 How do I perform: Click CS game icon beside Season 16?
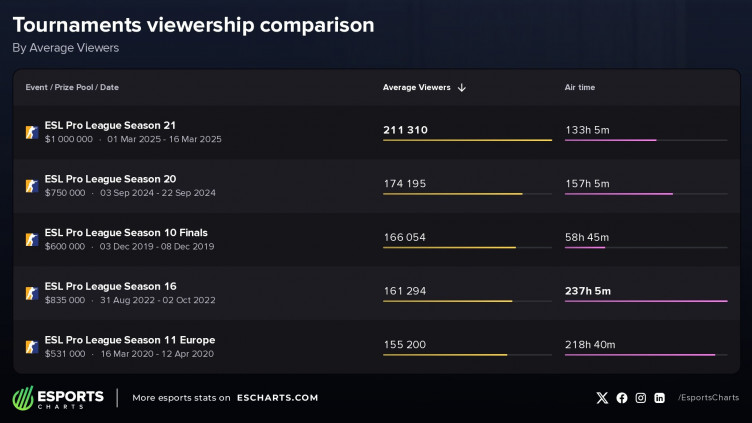point(32,294)
